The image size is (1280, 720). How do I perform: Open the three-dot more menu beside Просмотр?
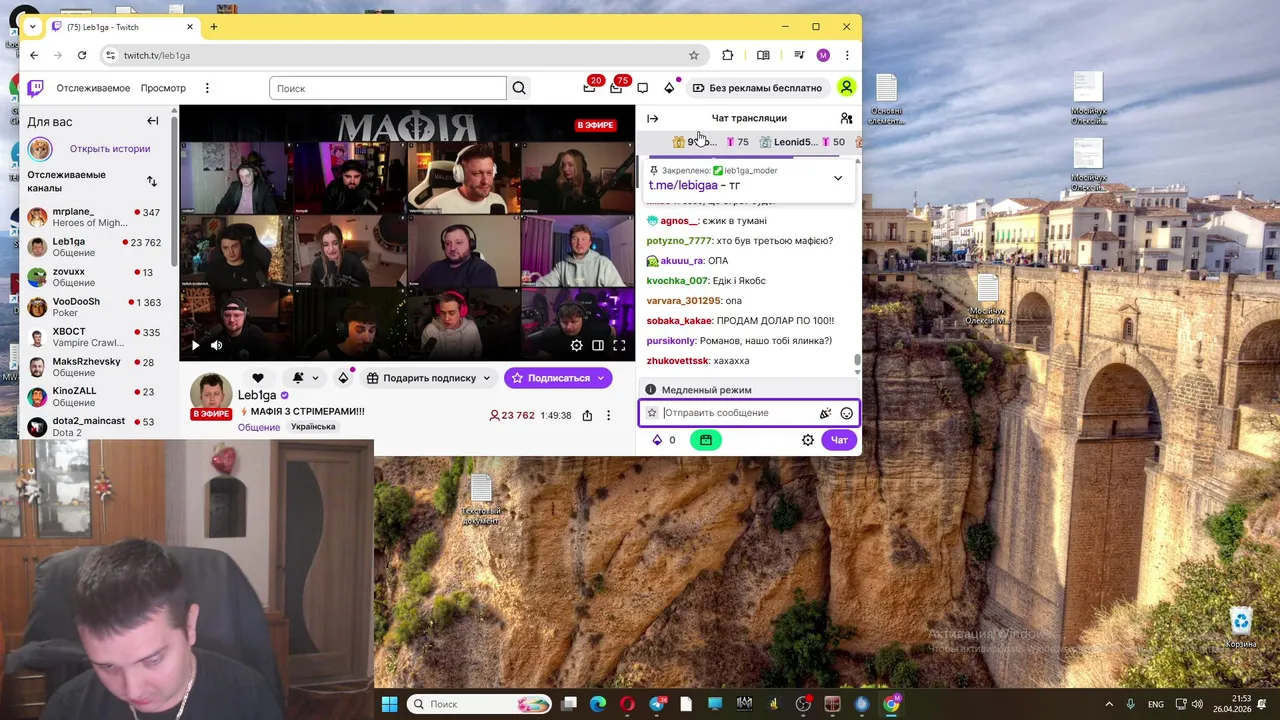[207, 88]
